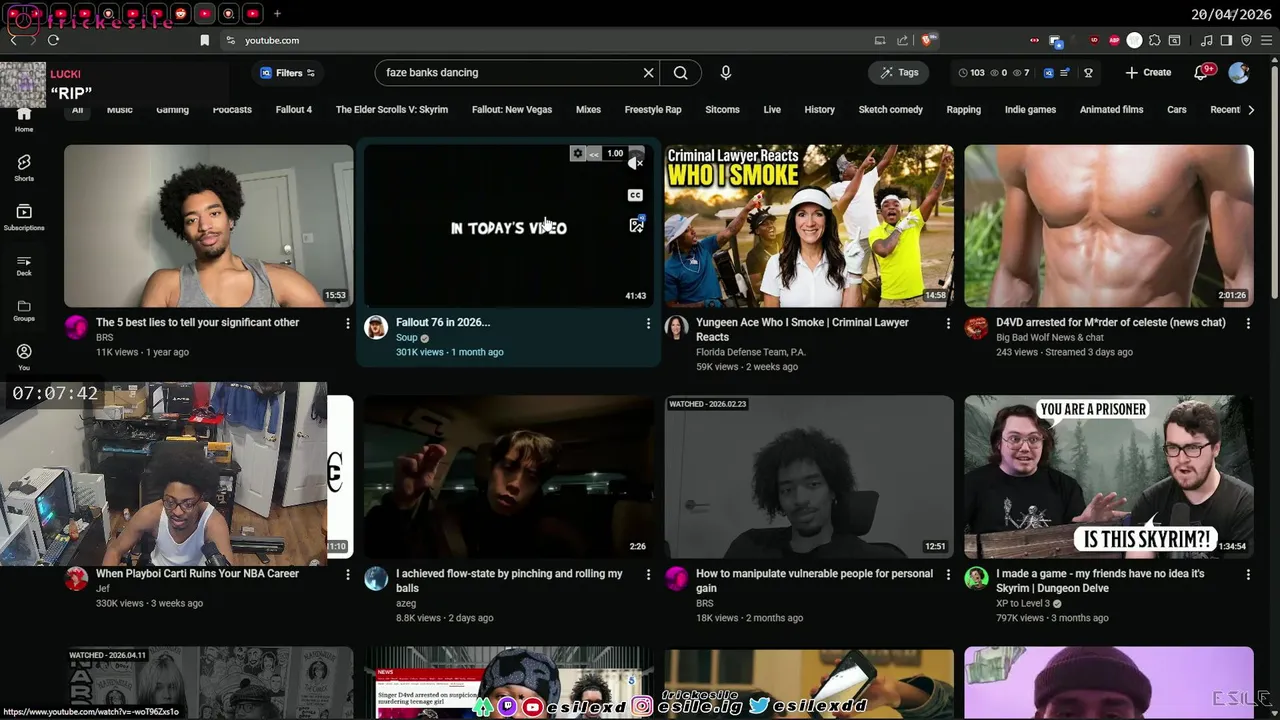Click the vidIQ blue IQ icon in the stats bar
The width and height of the screenshot is (1280, 720).
[x=1048, y=73]
